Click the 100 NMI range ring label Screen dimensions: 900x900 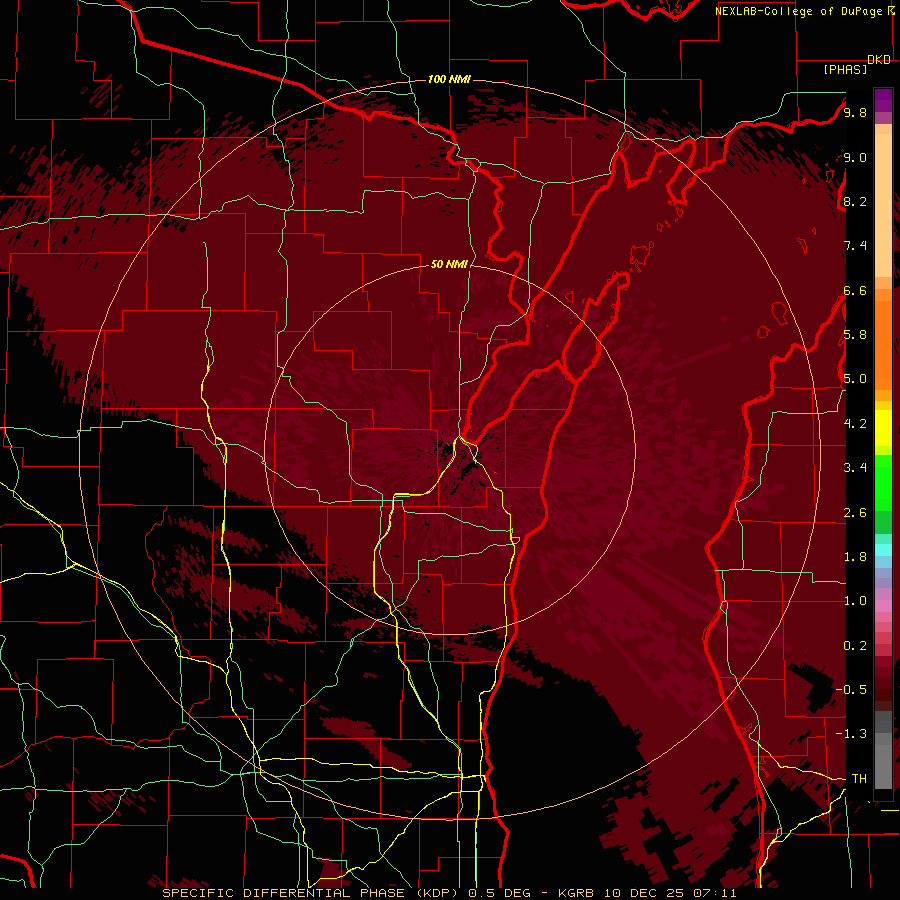coord(449,79)
